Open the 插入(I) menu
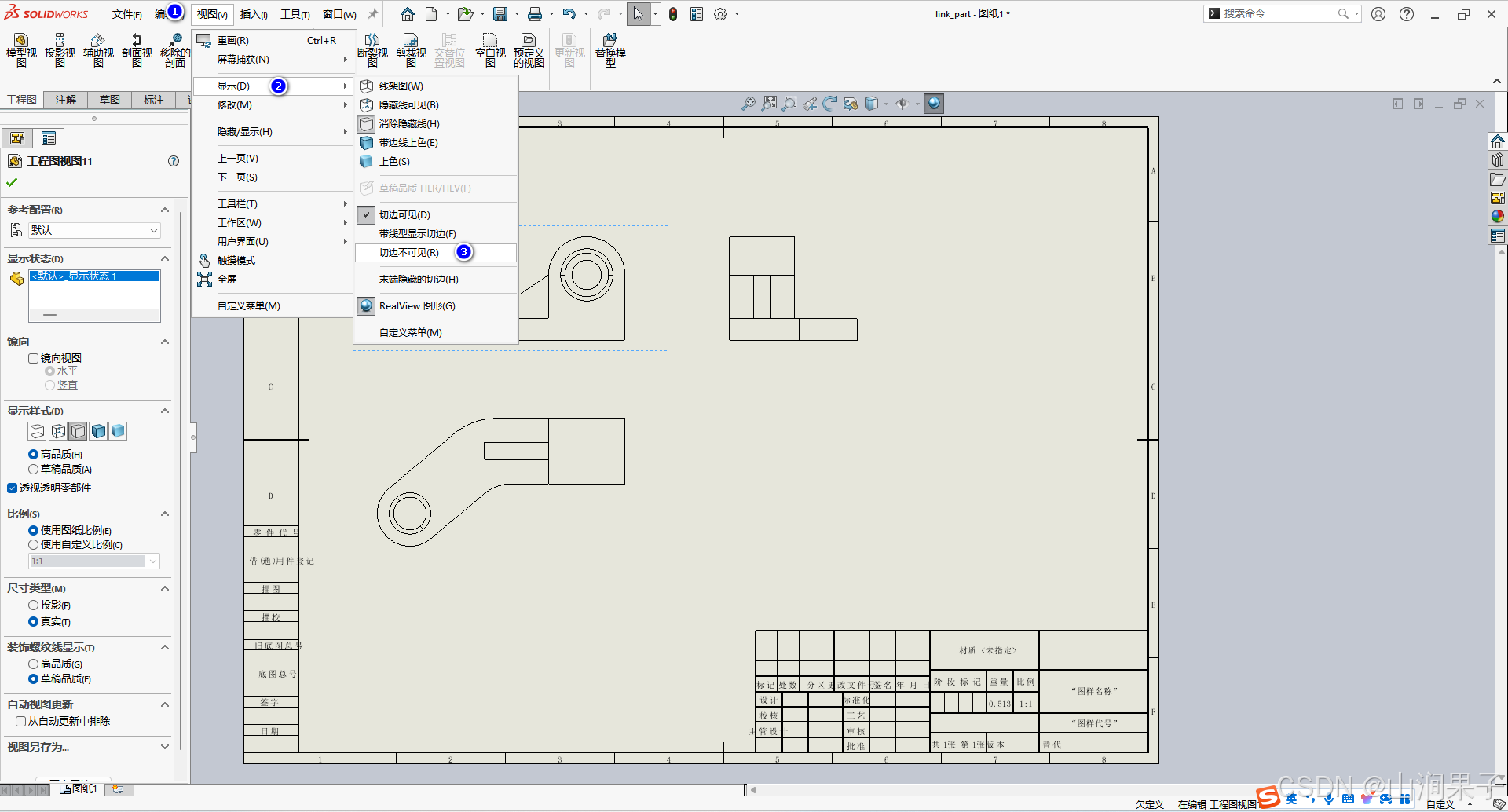 [254, 14]
